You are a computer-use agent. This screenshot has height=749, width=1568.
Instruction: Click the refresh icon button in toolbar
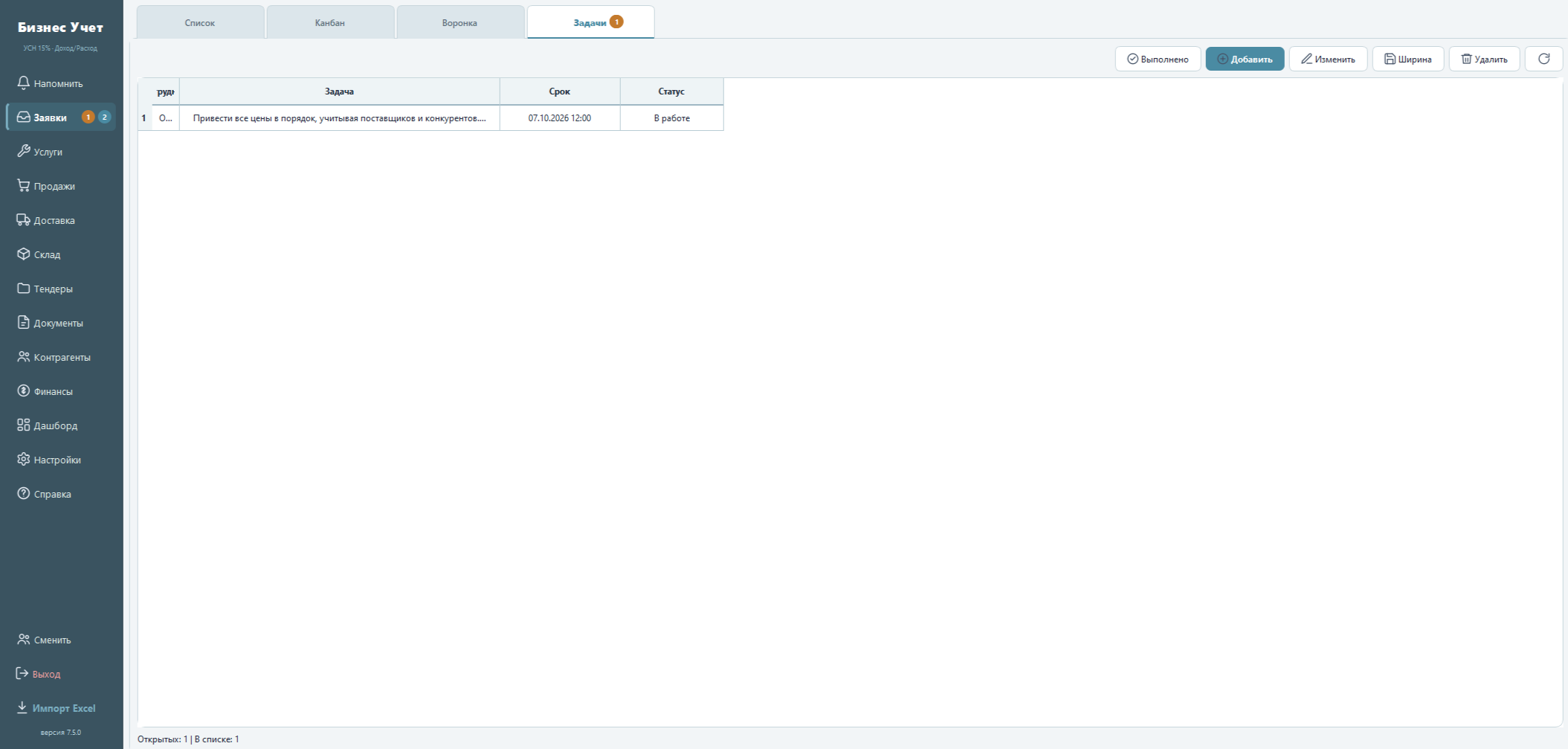(x=1543, y=59)
